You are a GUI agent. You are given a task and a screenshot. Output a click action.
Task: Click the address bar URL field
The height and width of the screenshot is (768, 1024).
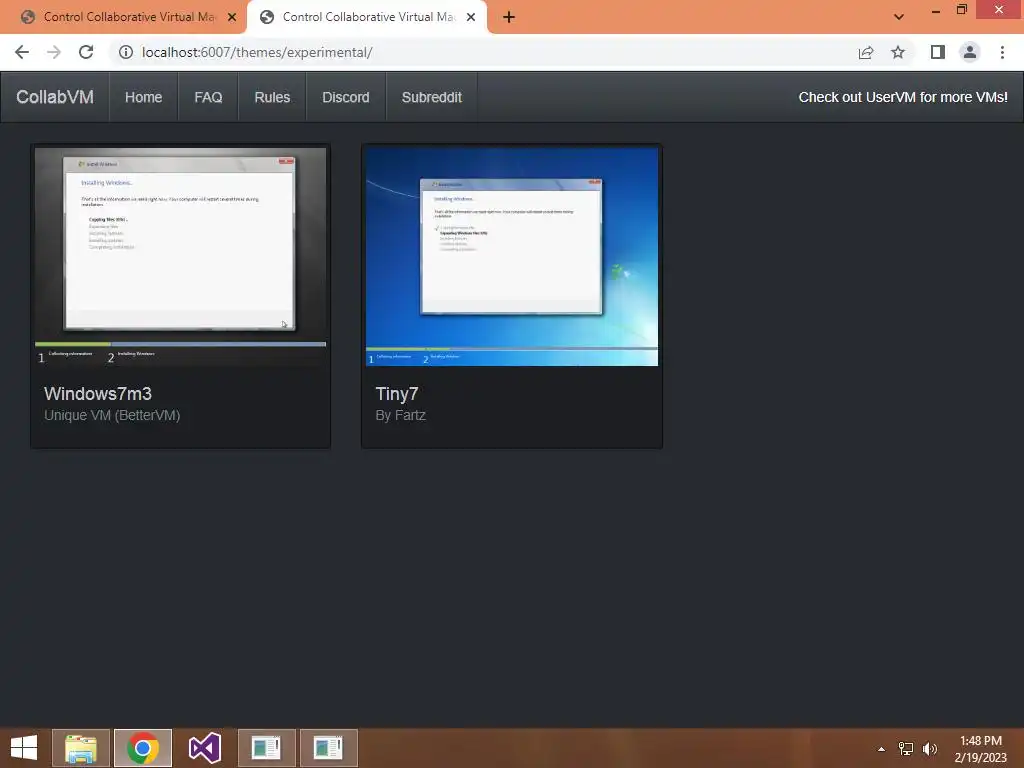click(x=483, y=52)
